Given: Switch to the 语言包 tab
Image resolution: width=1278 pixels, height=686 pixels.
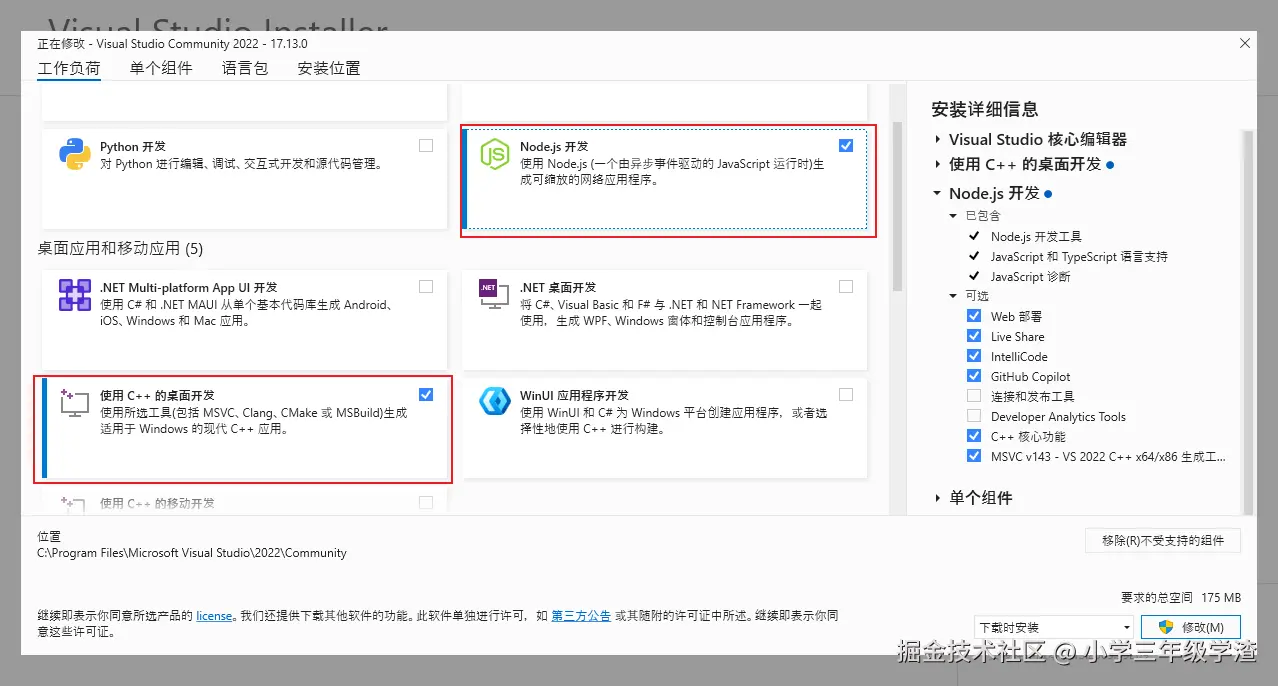Looking at the screenshot, I should [x=245, y=68].
